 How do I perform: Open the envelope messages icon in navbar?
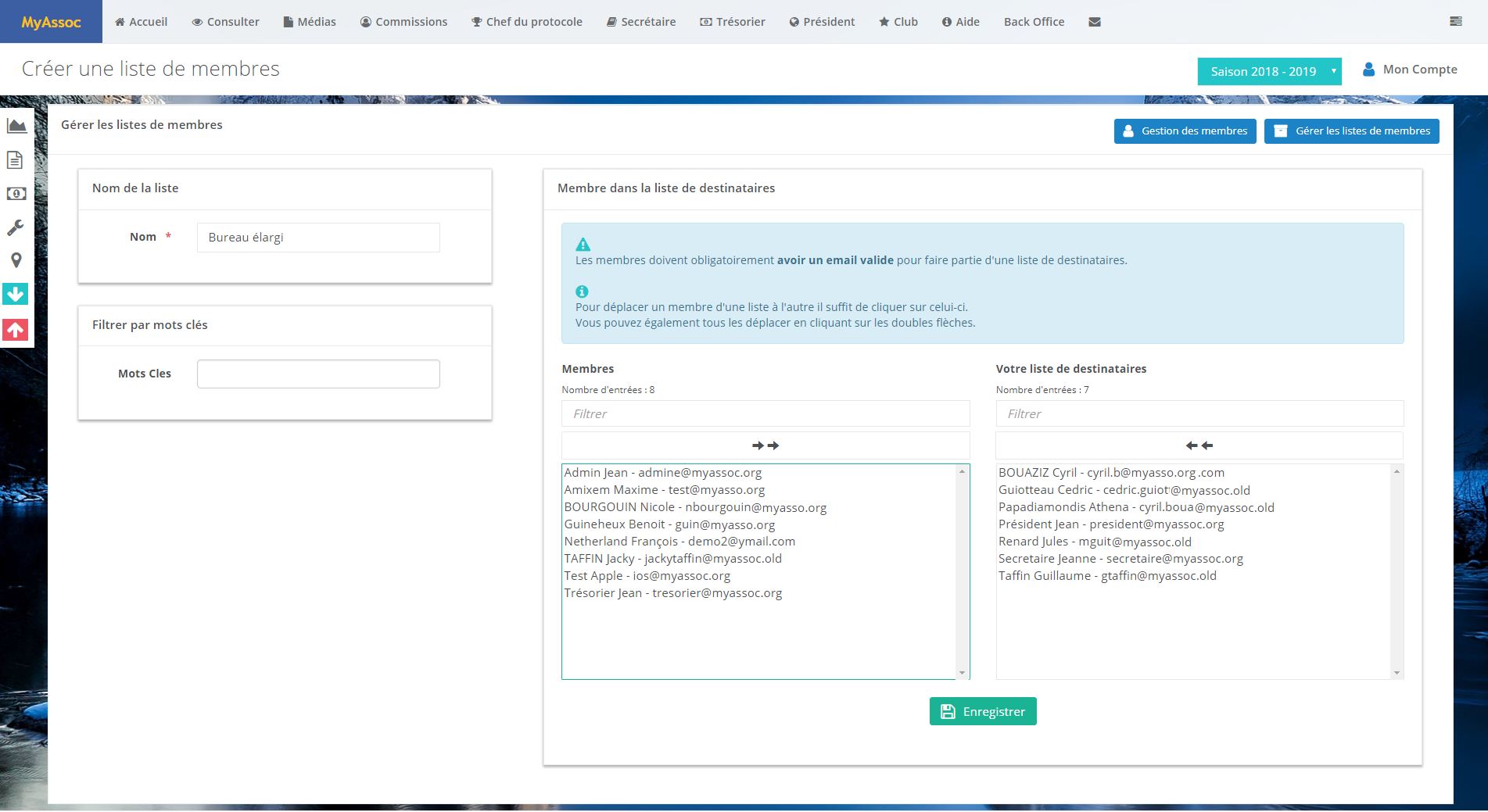[x=1095, y=22]
